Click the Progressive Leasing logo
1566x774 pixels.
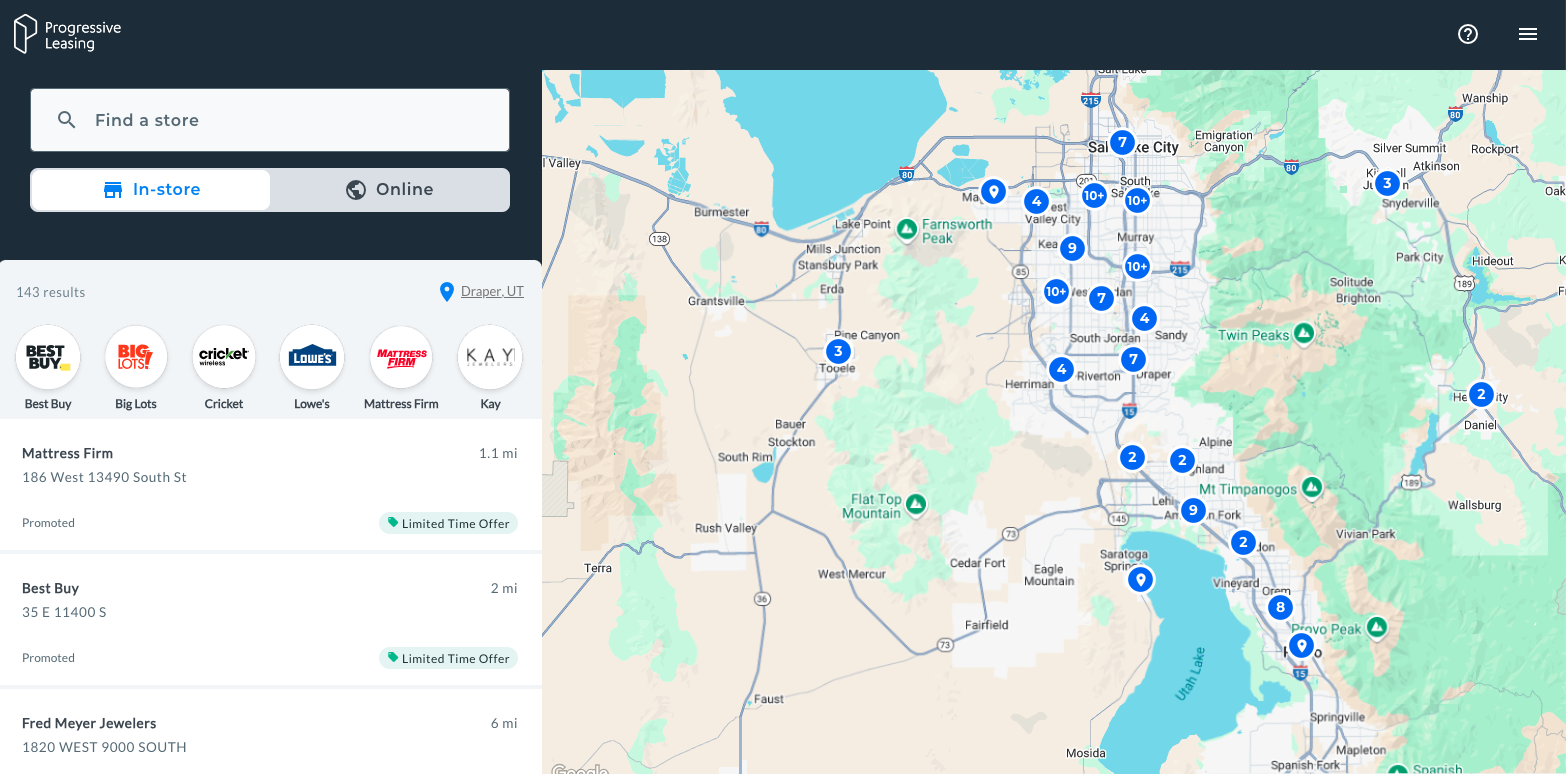(67, 35)
